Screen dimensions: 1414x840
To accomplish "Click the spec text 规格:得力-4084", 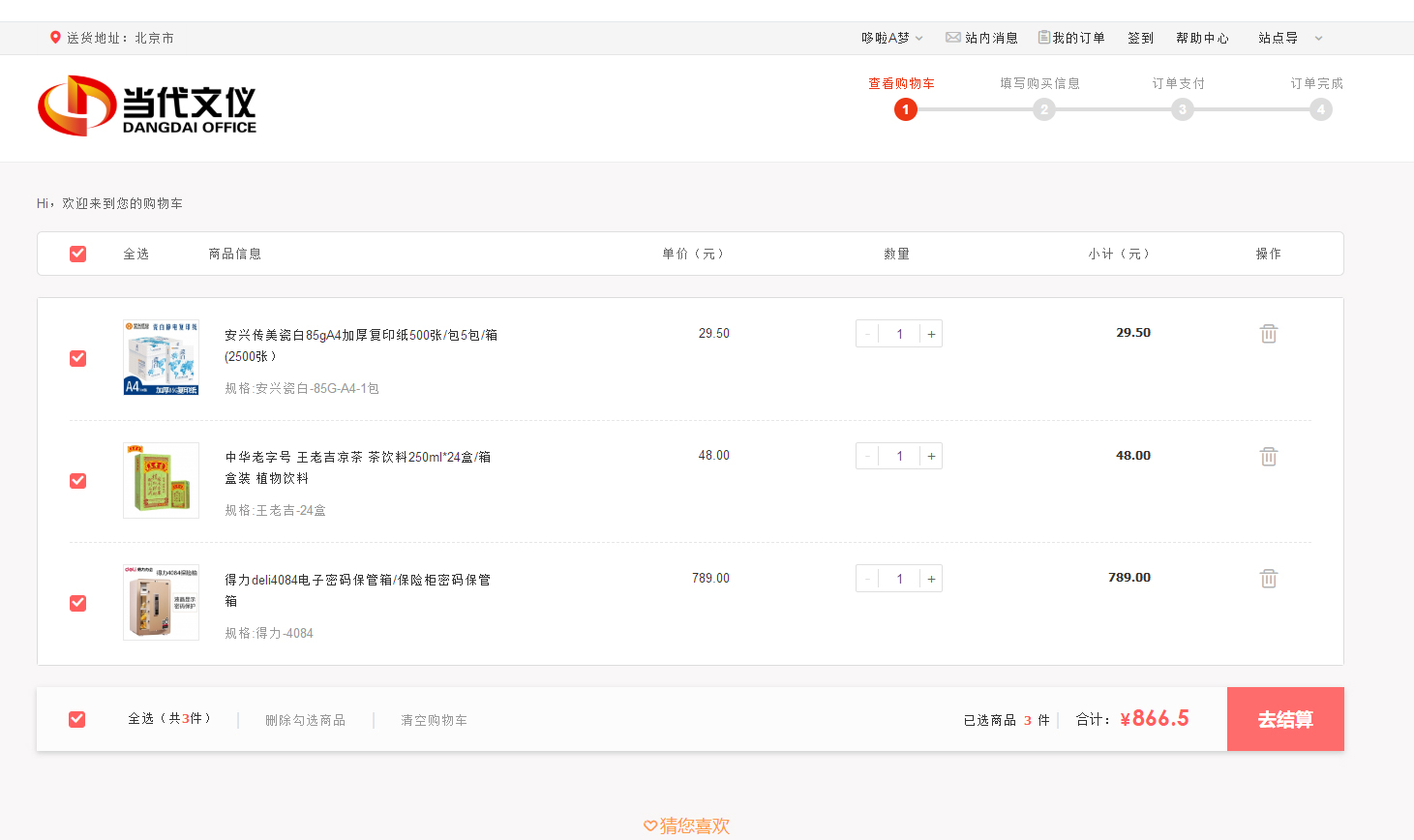I will (269, 633).
